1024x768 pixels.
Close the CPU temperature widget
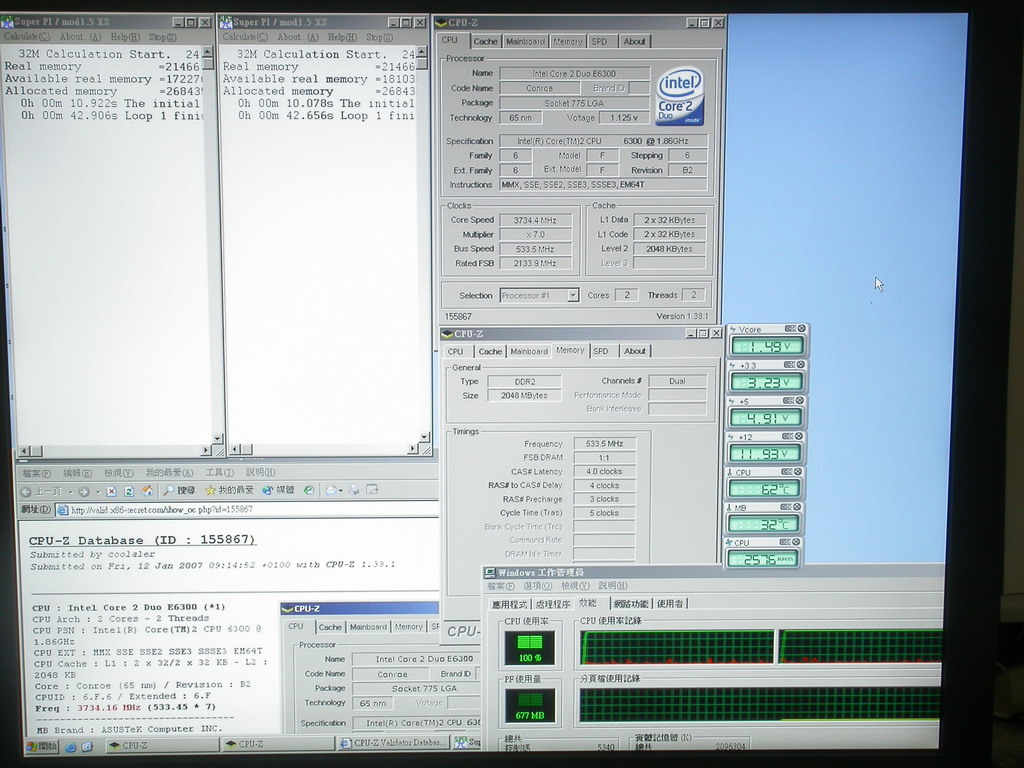tap(798, 471)
